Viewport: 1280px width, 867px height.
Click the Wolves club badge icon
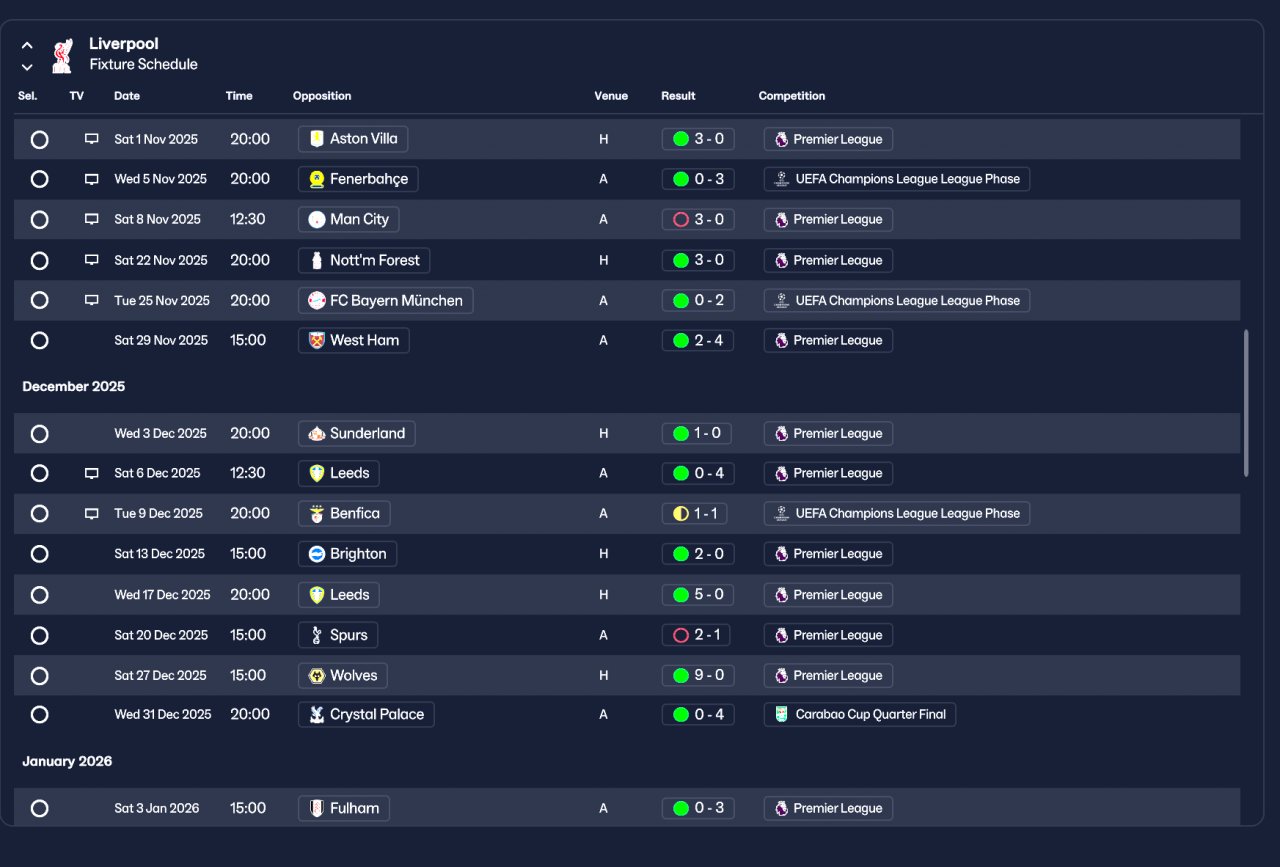click(317, 676)
